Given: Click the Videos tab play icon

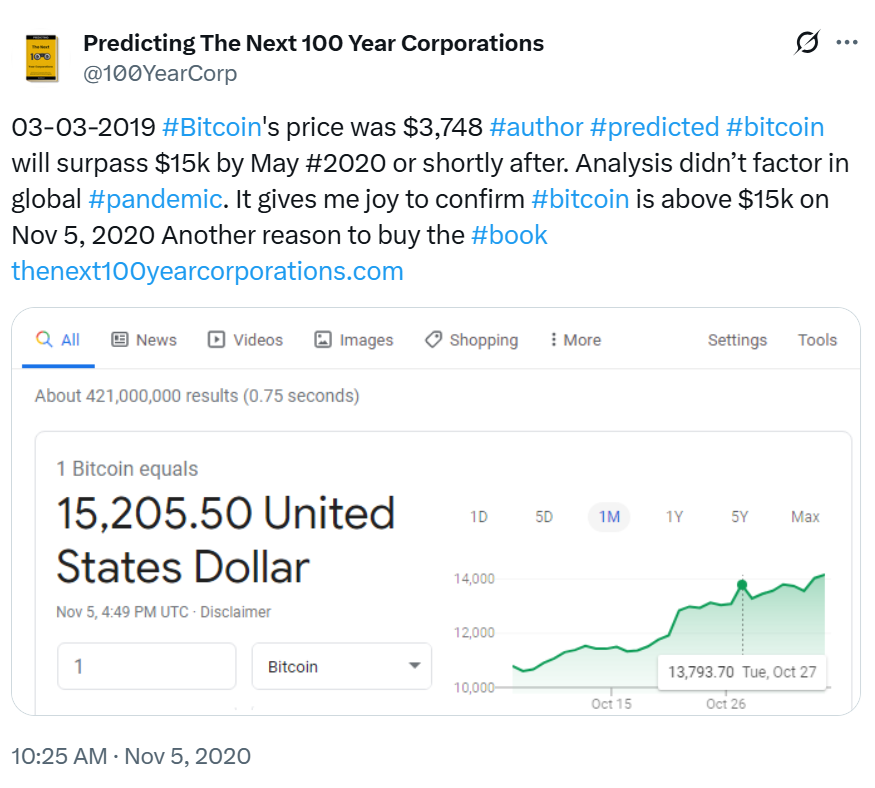Looking at the screenshot, I should click(216, 340).
